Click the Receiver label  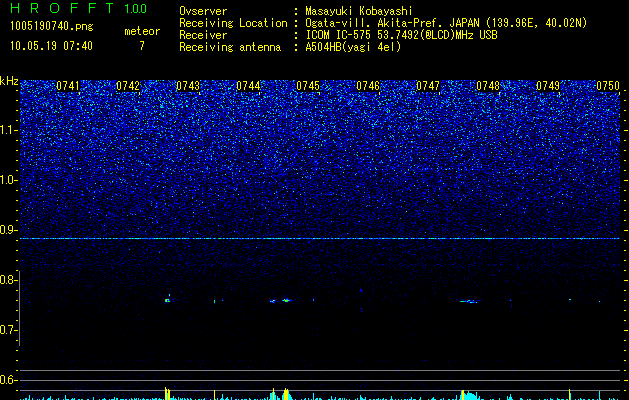pyautogui.click(x=203, y=35)
